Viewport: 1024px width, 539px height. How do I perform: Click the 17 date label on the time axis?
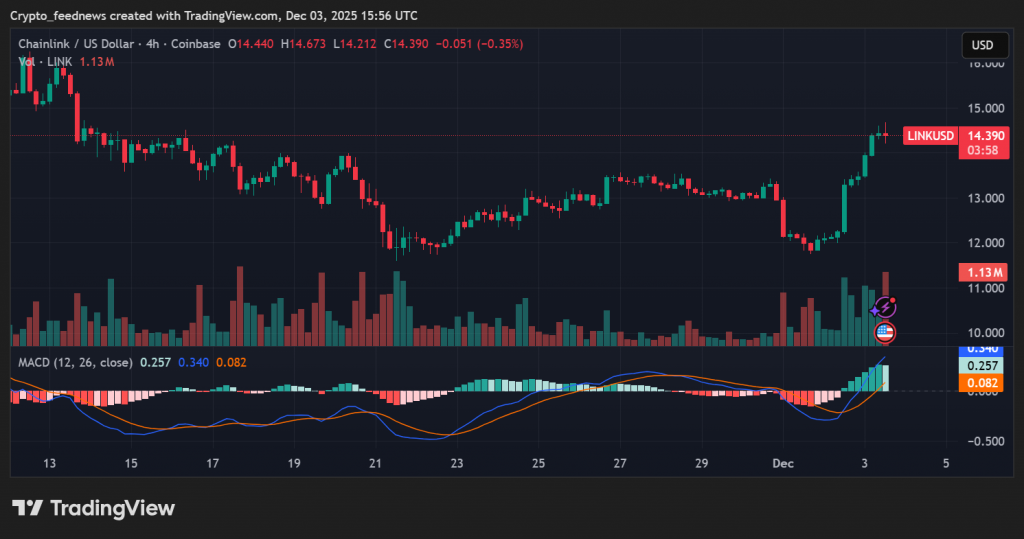tap(212, 463)
